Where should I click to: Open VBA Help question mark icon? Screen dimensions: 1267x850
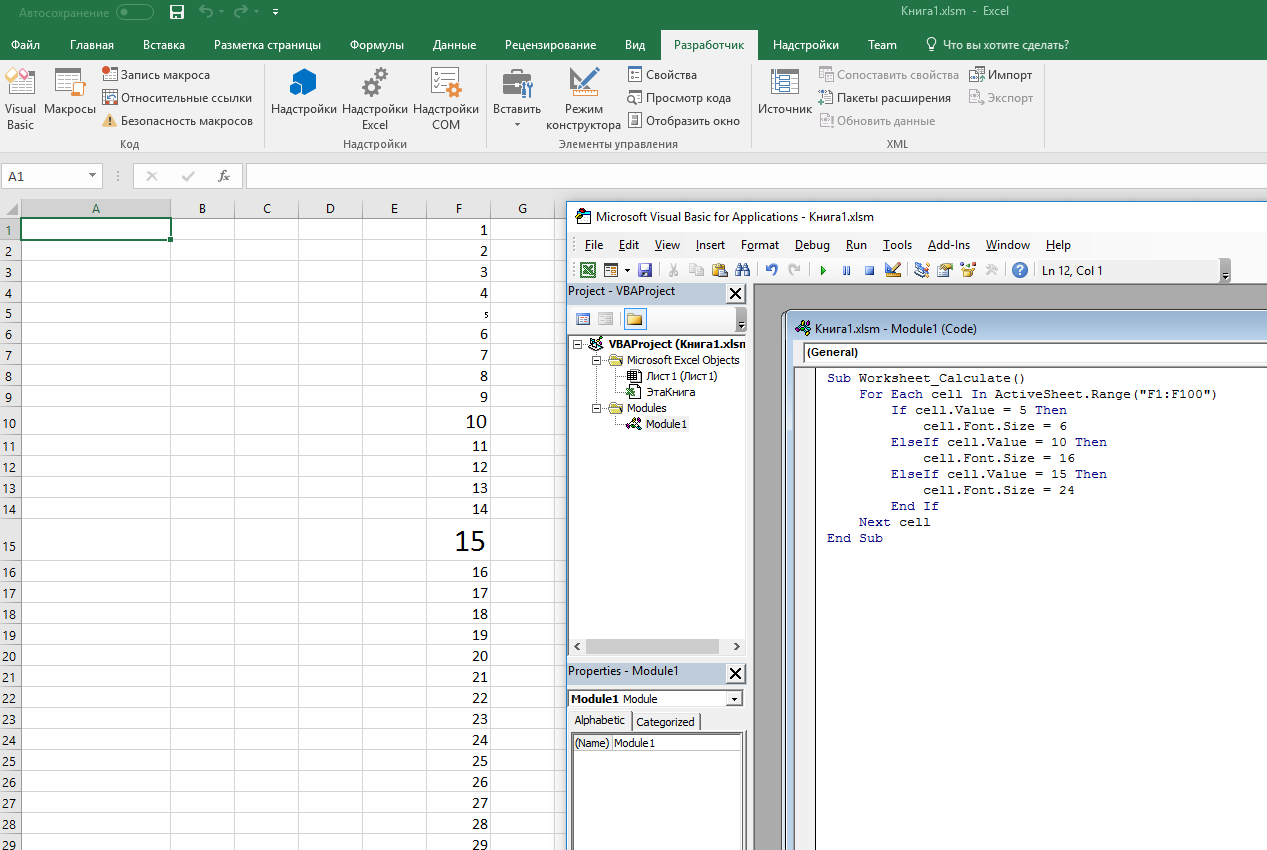(1019, 270)
